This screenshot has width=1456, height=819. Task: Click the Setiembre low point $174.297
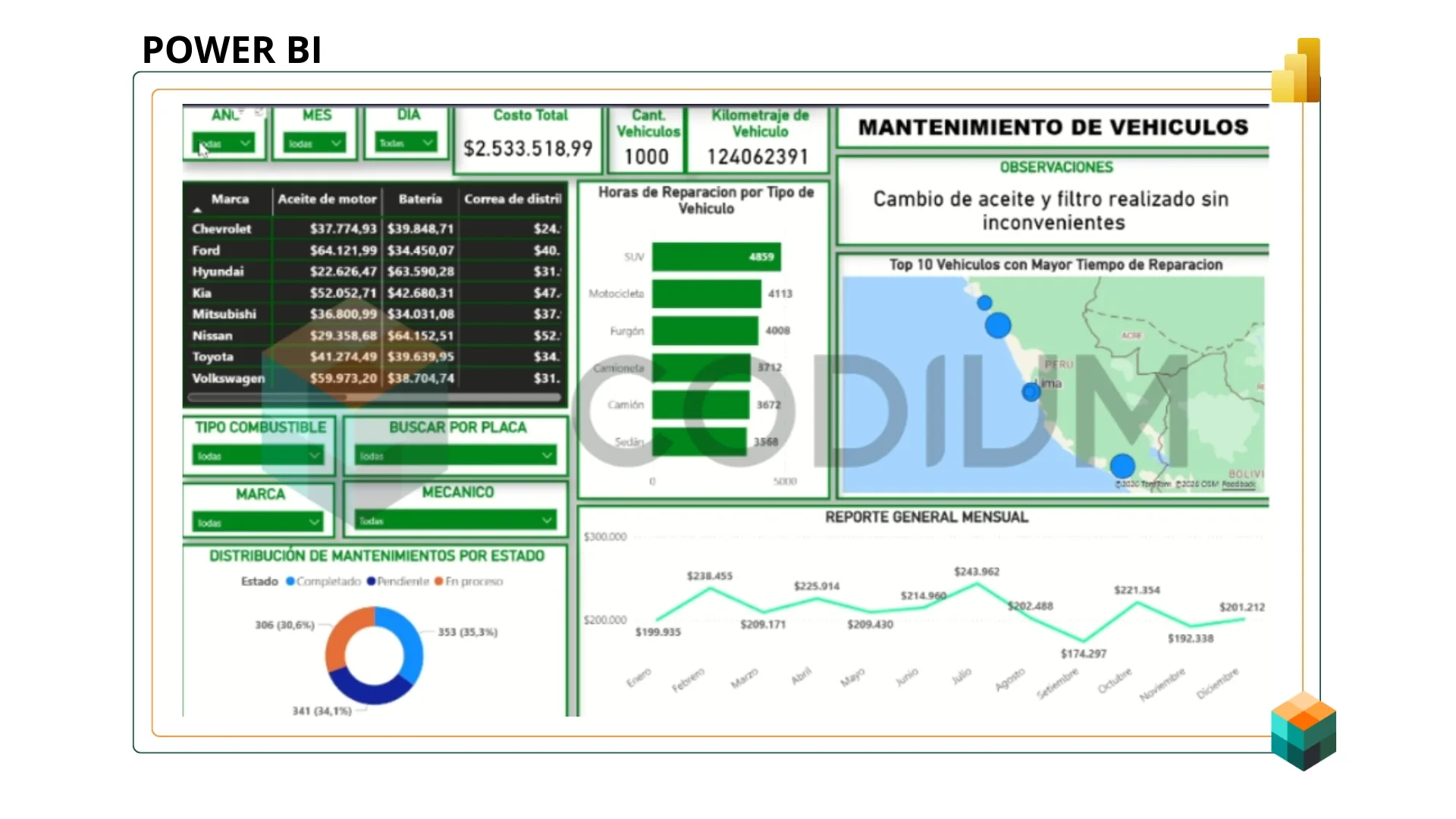click(x=1084, y=641)
